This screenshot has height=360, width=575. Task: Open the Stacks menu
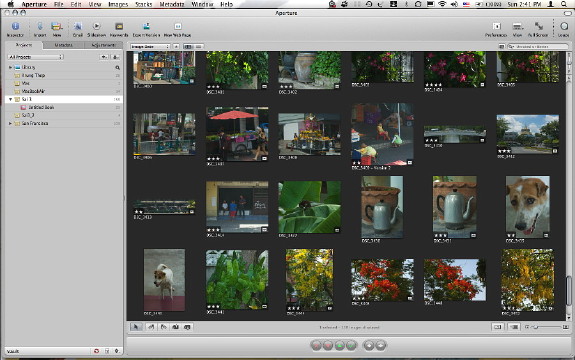[143, 4]
